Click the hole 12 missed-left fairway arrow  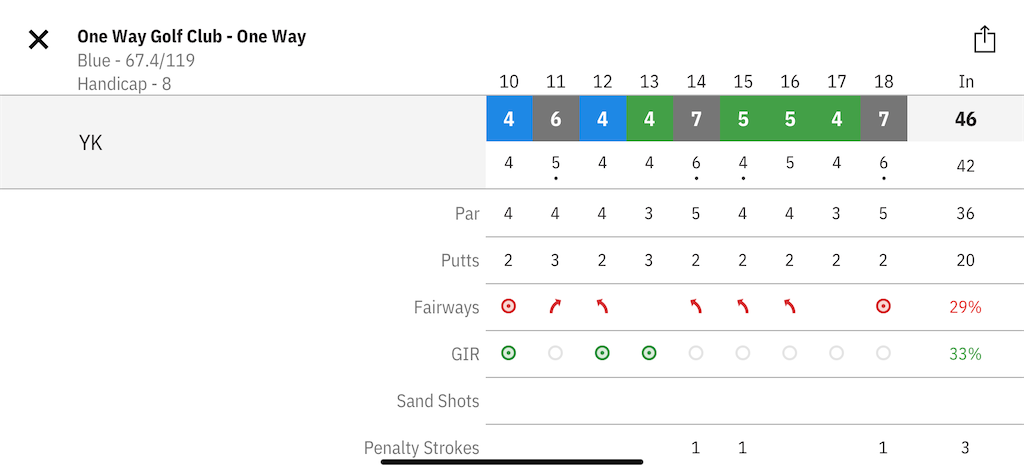click(602, 306)
